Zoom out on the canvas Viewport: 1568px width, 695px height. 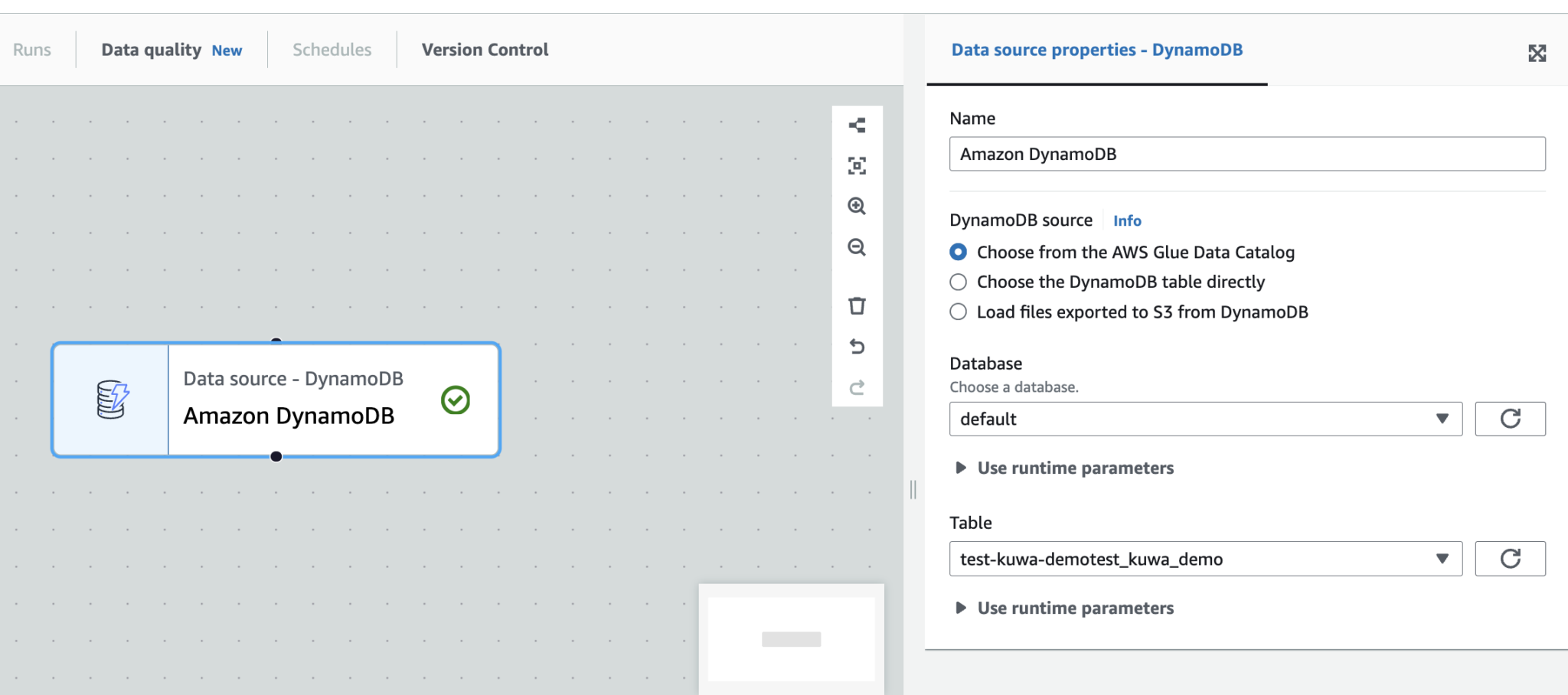857,248
